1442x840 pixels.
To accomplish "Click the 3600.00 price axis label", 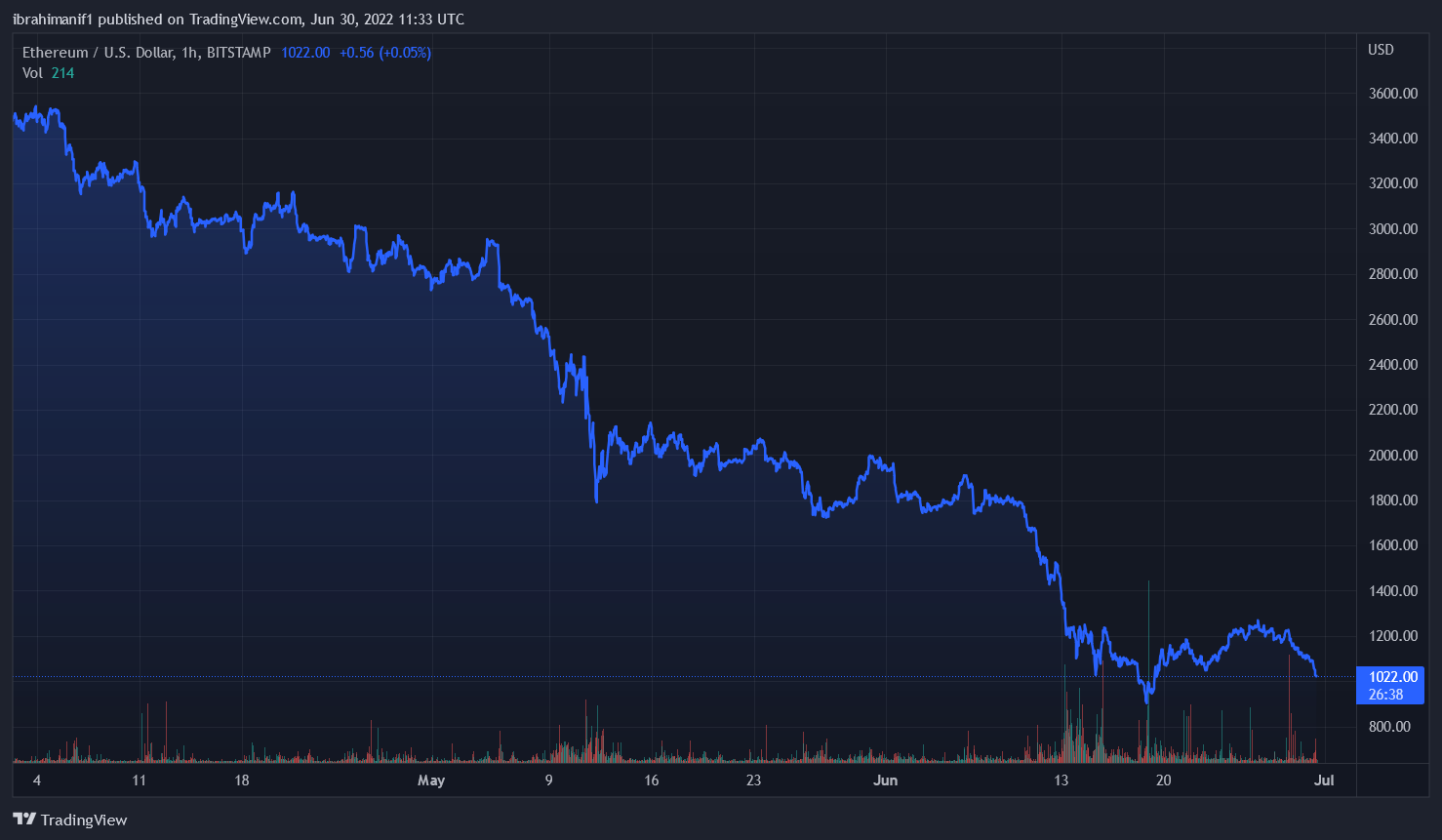I will click(1393, 94).
